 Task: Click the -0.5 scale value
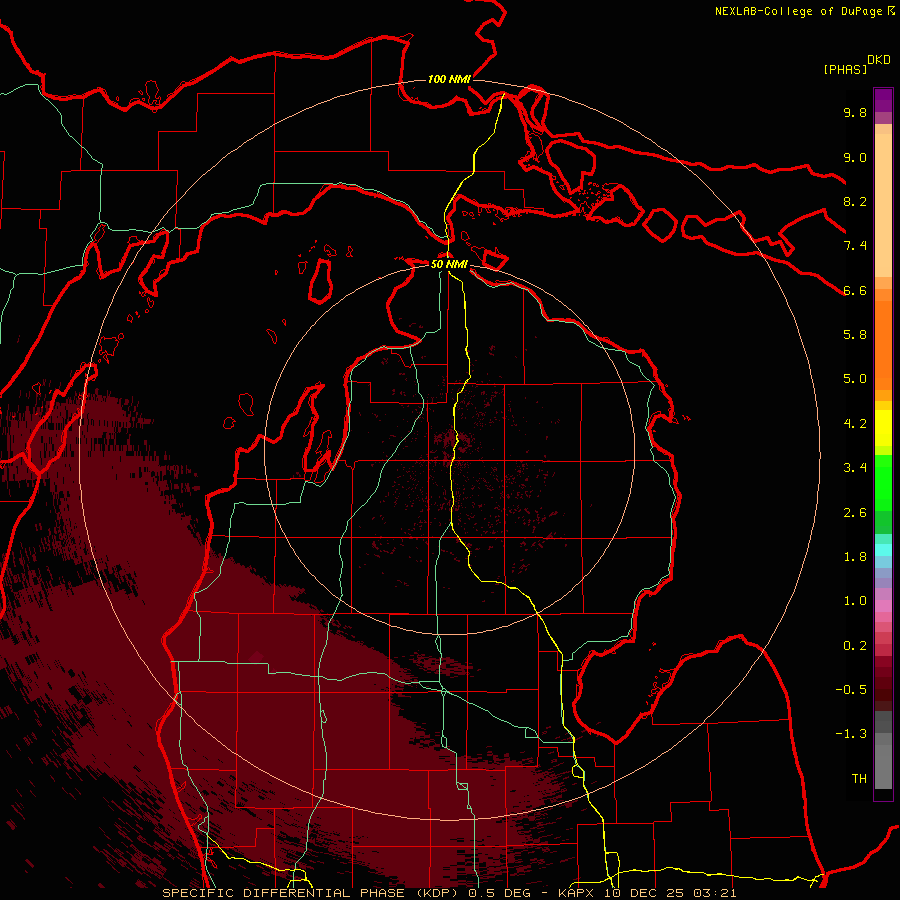pos(851,690)
